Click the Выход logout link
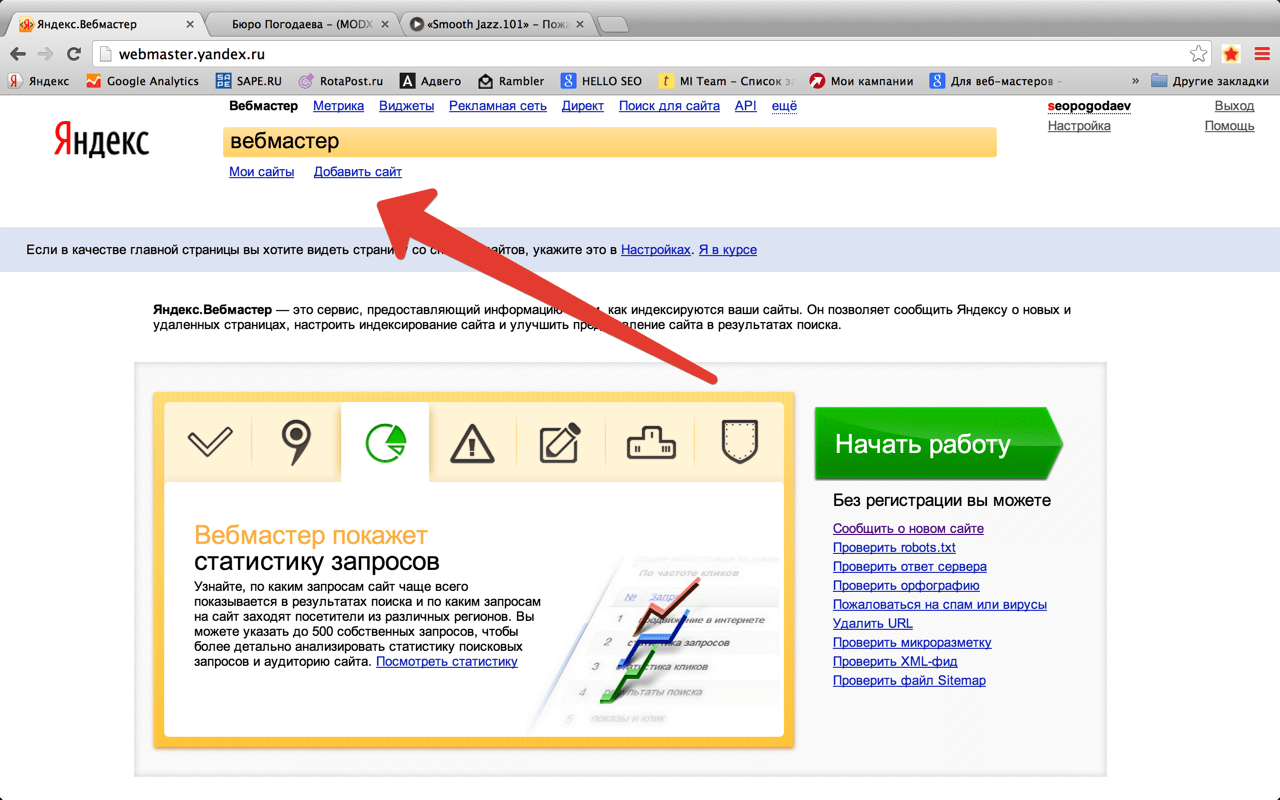Screen dimensions: 1280x800 [1234, 106]
